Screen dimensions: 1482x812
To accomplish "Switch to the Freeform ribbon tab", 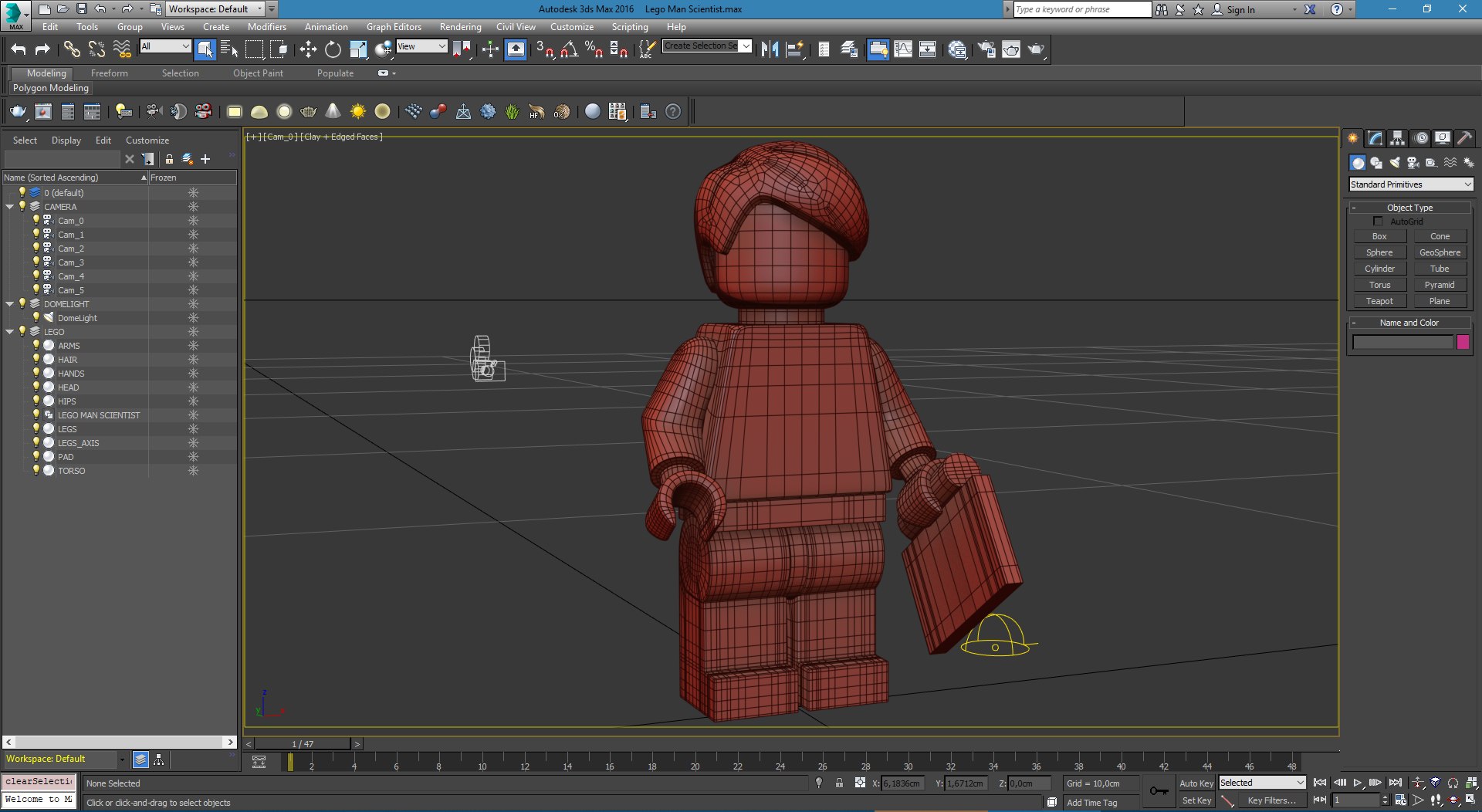I will (x=110, y=73).
